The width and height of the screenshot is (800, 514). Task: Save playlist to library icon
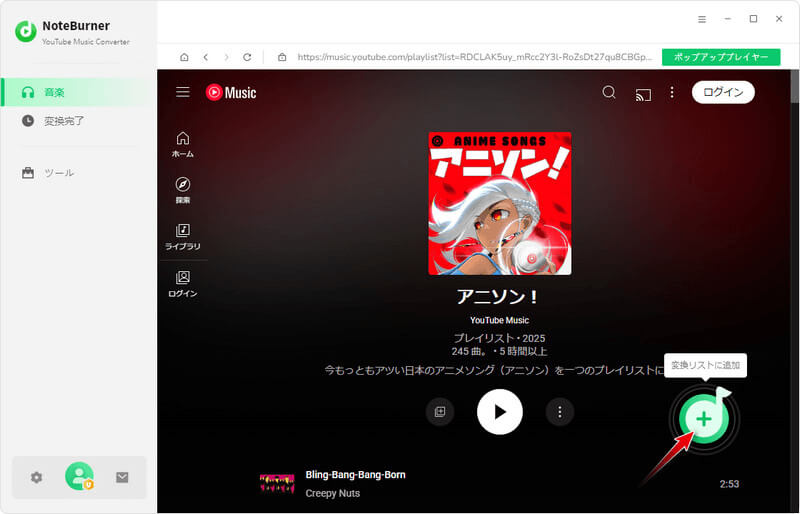coord(440,412)
